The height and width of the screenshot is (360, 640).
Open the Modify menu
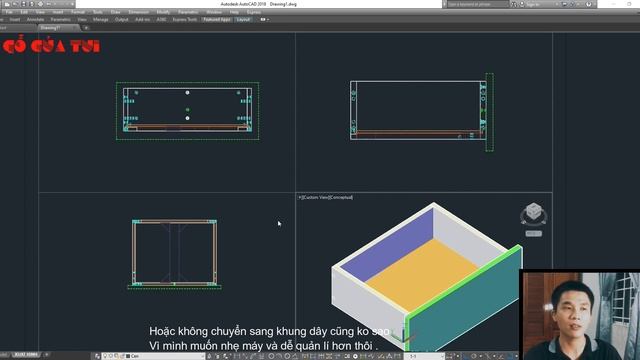click(163, 12)
